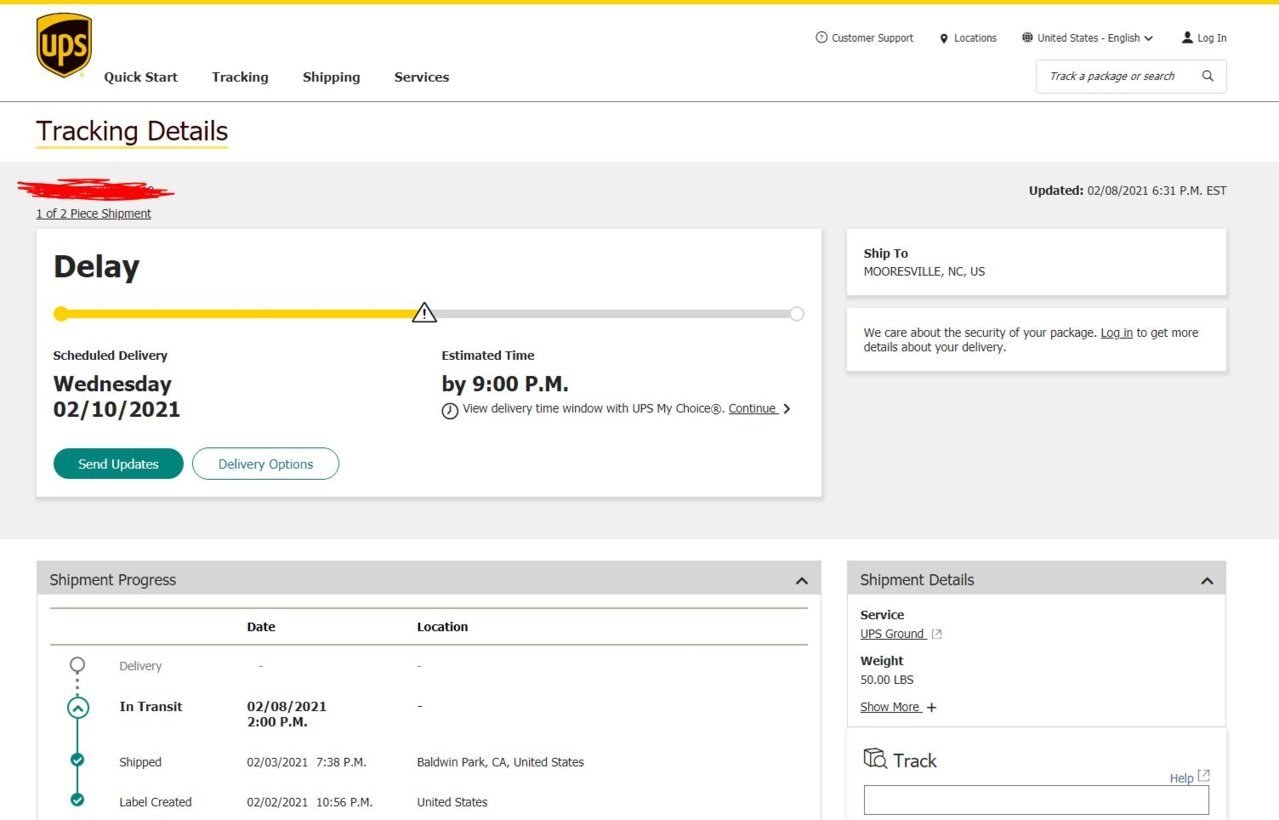The height and width of the screenshot is (820, 1279).
Task: Click the Wednesday 02/10/2021 scheduled delivery date
Action: click(x=117, y=397)
